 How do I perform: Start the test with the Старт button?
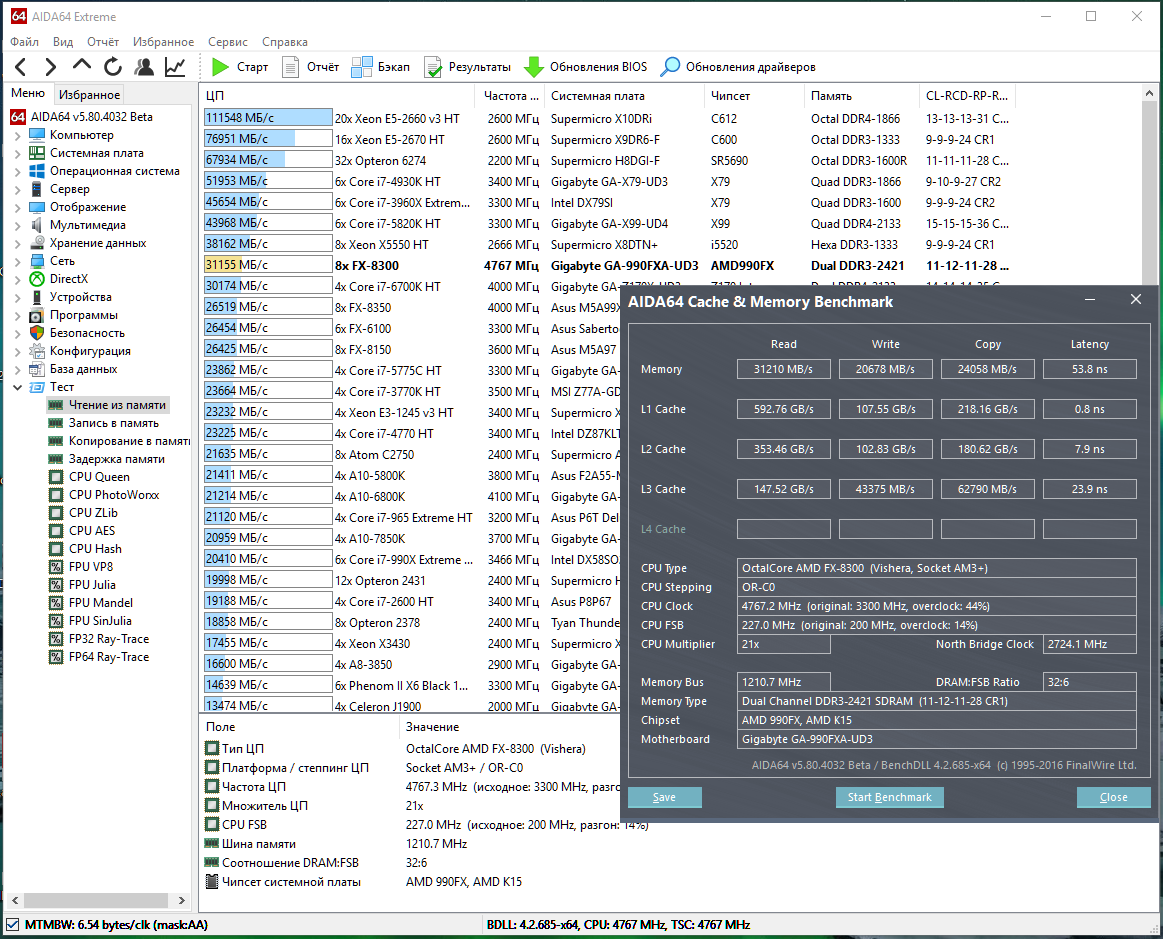tap(240, 67)
